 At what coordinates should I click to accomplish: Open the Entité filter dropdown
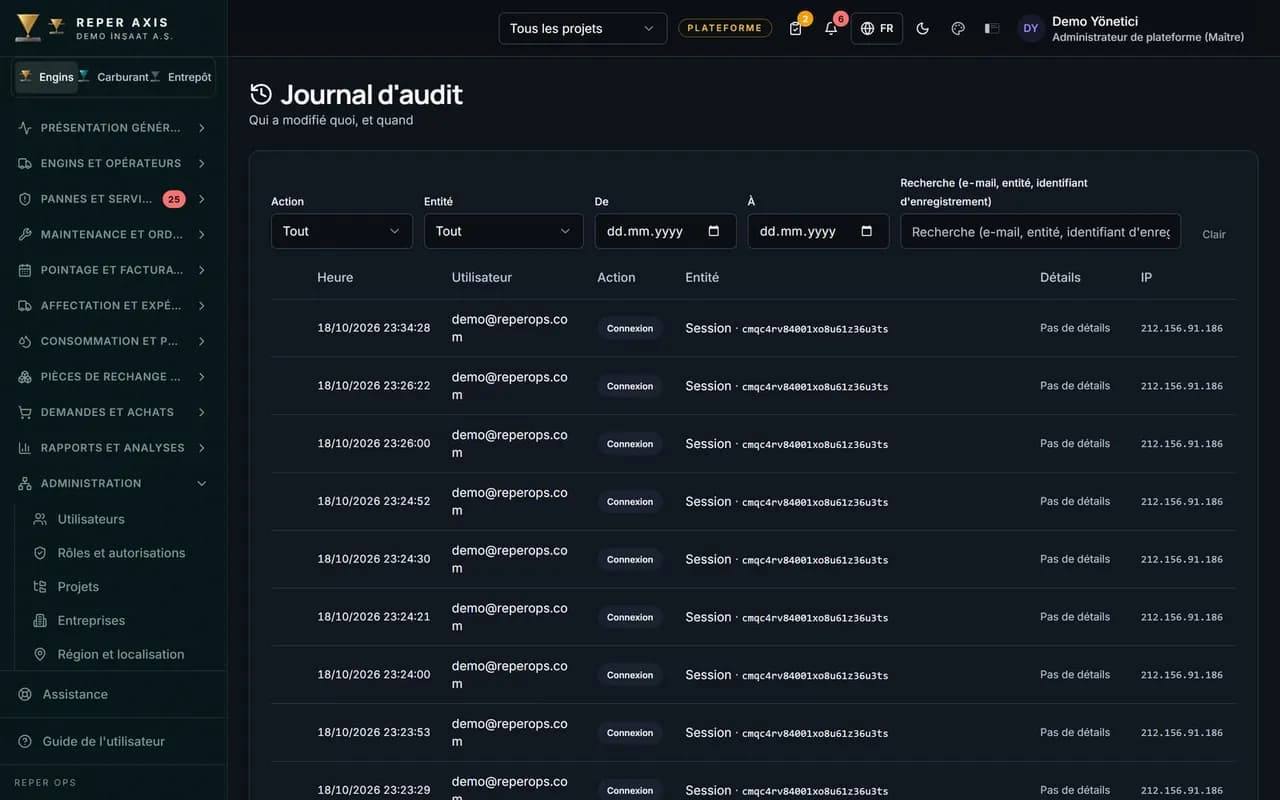(x=504, y=231)
